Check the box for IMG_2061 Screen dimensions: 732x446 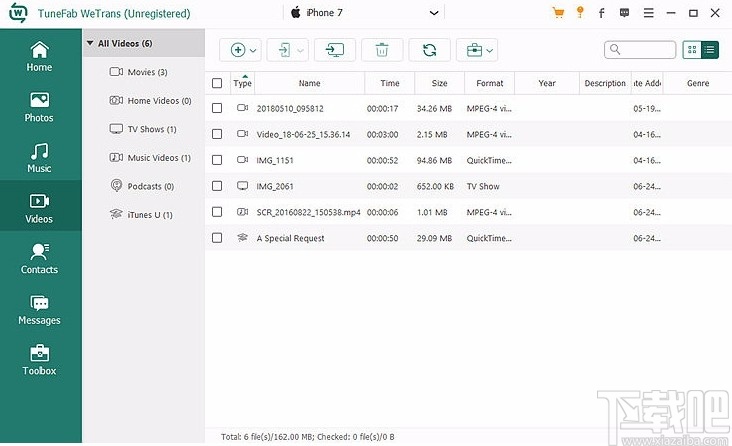pos(217,186)
